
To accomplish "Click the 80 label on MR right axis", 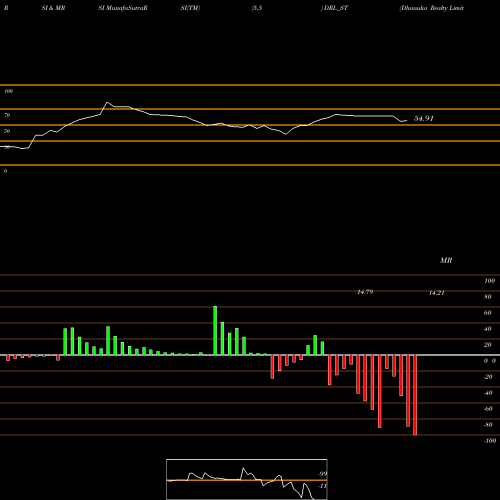I will click(x=488, y=297).
